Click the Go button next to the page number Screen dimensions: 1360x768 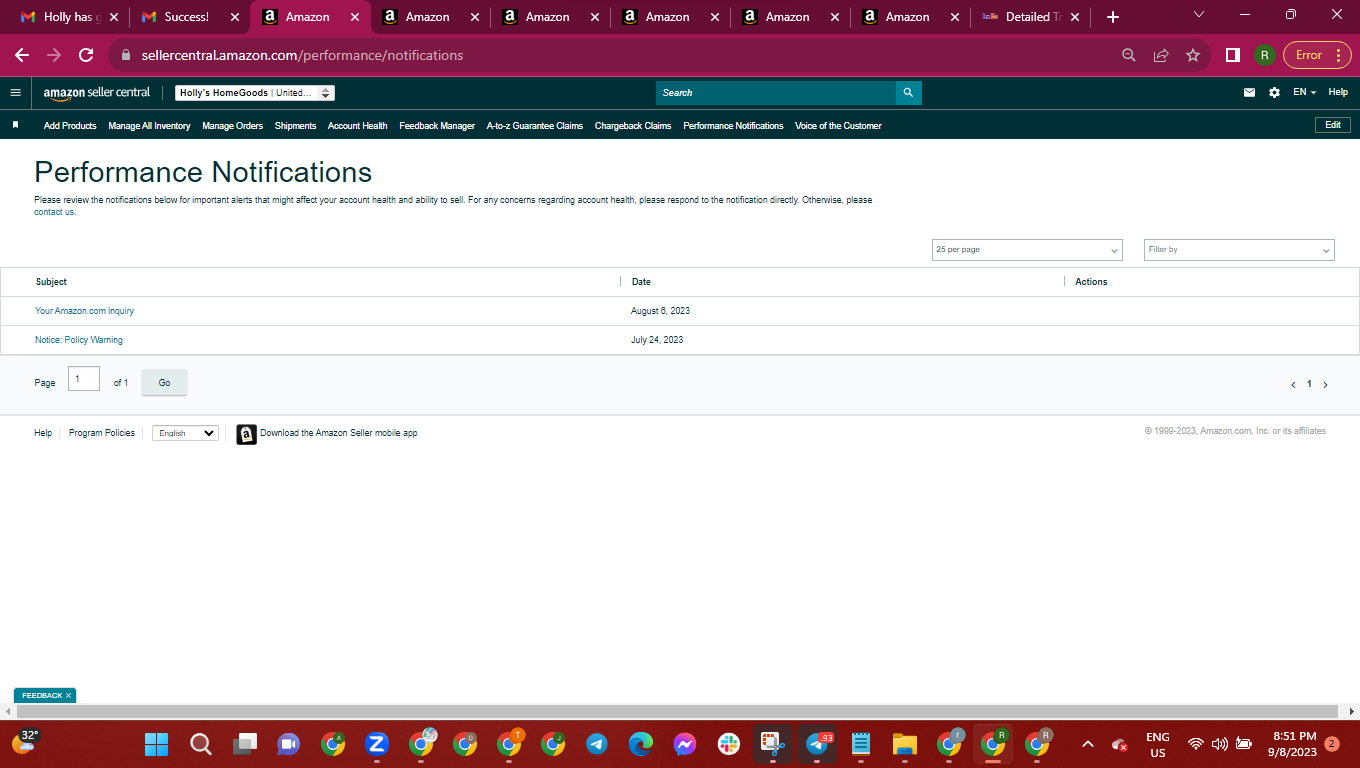pyautogui.click(x=164, y=383)
